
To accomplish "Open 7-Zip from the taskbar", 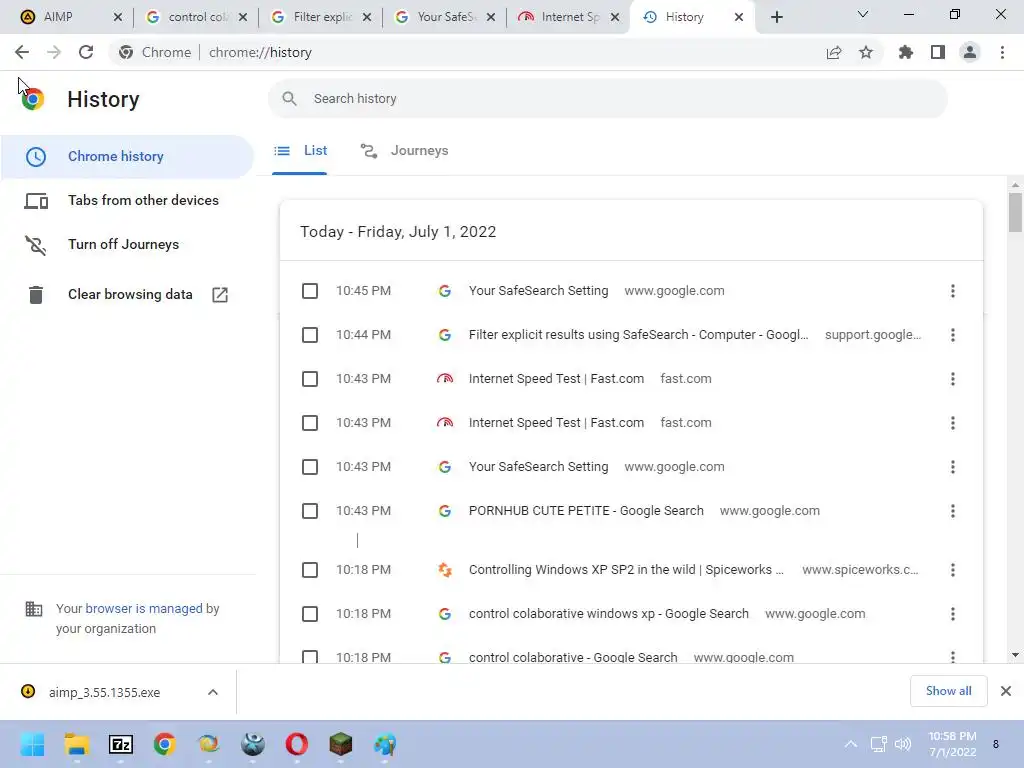I will pyautogui.click(x=121, y=744).
